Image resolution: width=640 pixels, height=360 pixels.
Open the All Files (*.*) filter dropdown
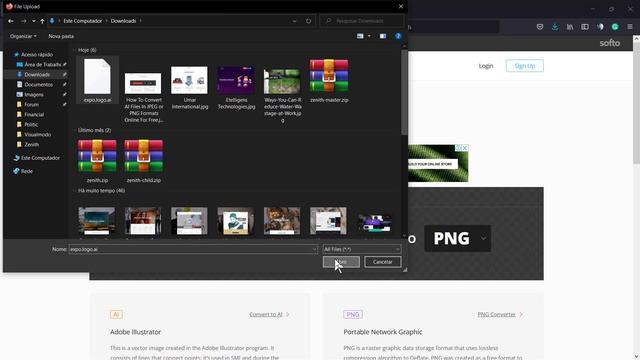click(362, 249)
